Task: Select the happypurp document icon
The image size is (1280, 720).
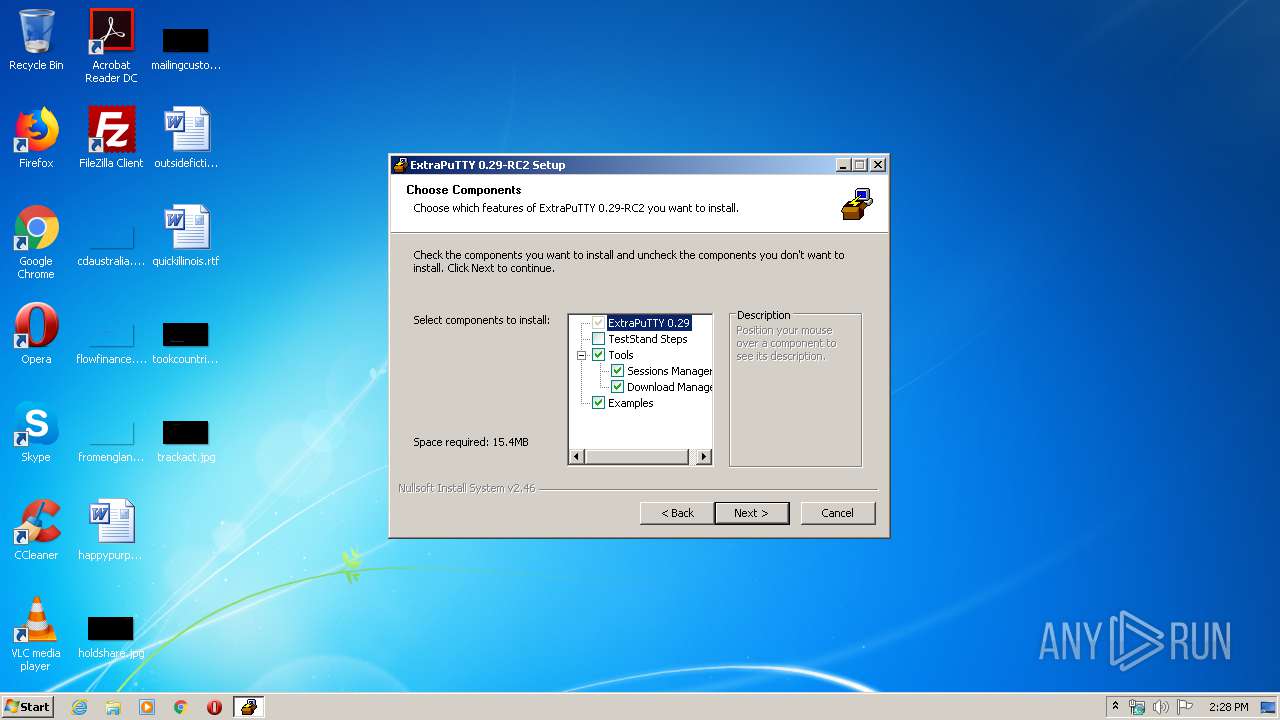Action: coord(111,530)
